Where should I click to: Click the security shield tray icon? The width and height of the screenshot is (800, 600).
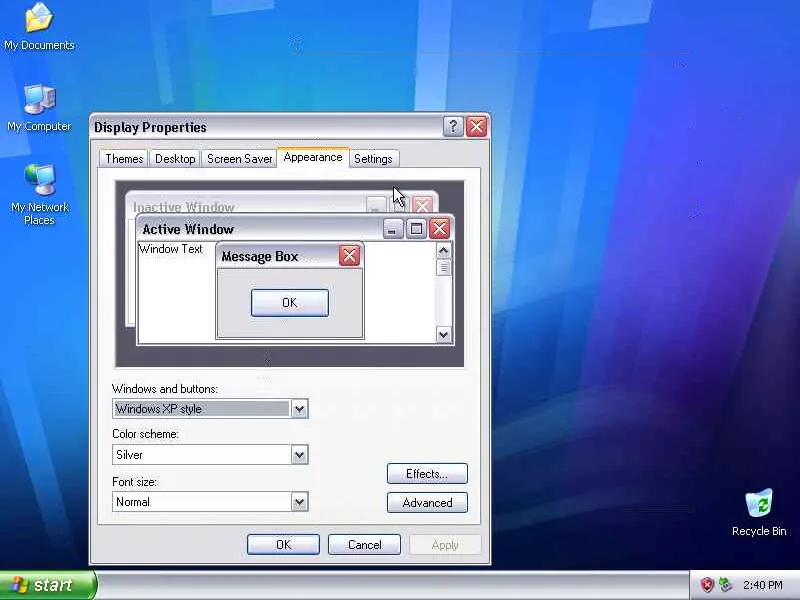(707, 585)
